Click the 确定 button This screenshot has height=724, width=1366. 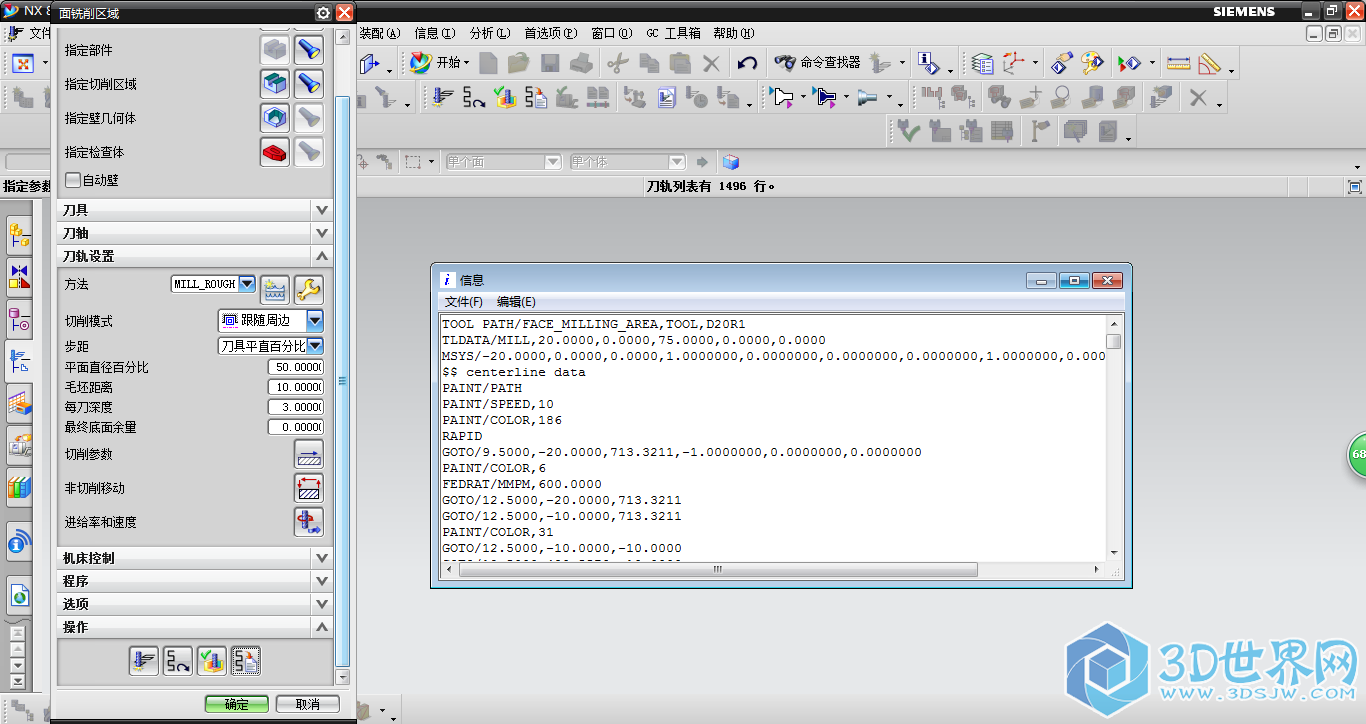237,704
